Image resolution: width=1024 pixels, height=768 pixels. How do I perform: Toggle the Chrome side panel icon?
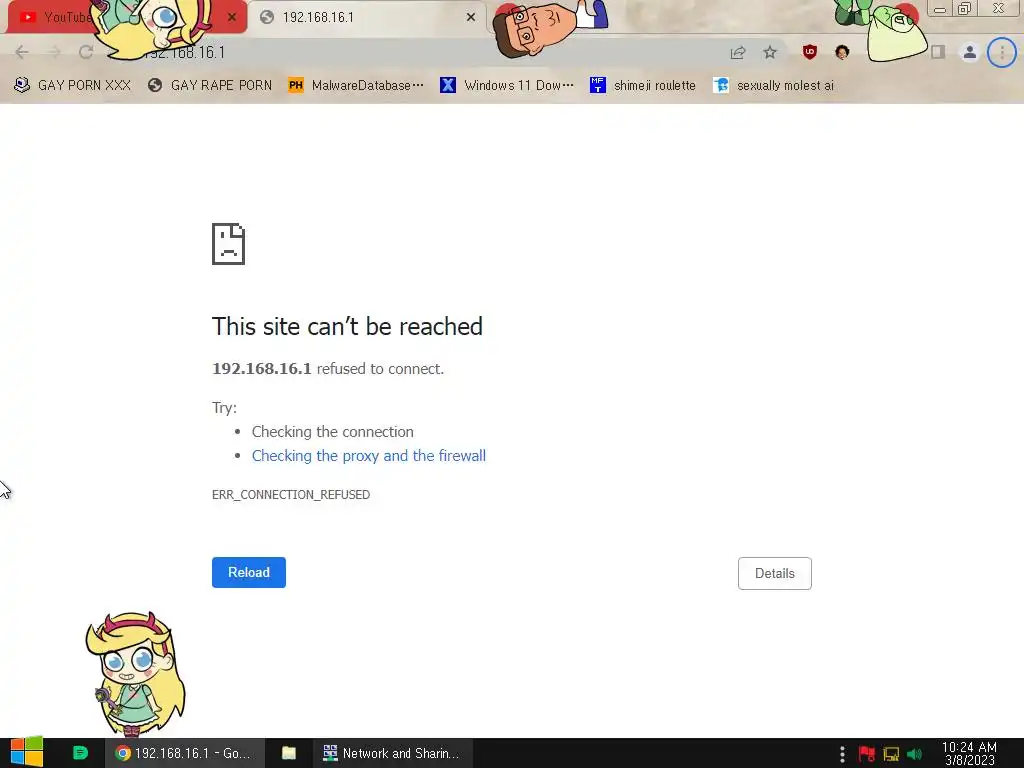point(938,52)
